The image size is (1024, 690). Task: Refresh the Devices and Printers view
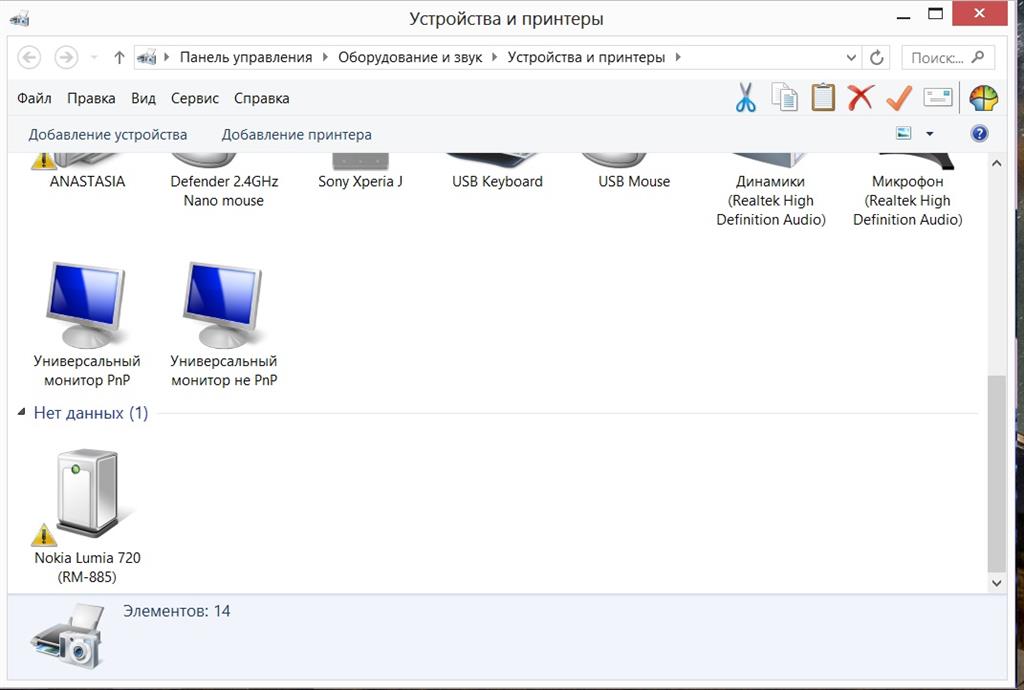click(876, 57)
